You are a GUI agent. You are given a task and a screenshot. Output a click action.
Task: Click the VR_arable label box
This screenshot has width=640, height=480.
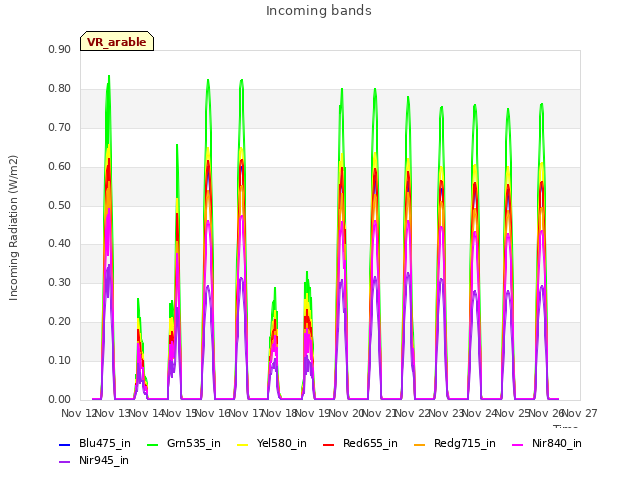(117, 41)
